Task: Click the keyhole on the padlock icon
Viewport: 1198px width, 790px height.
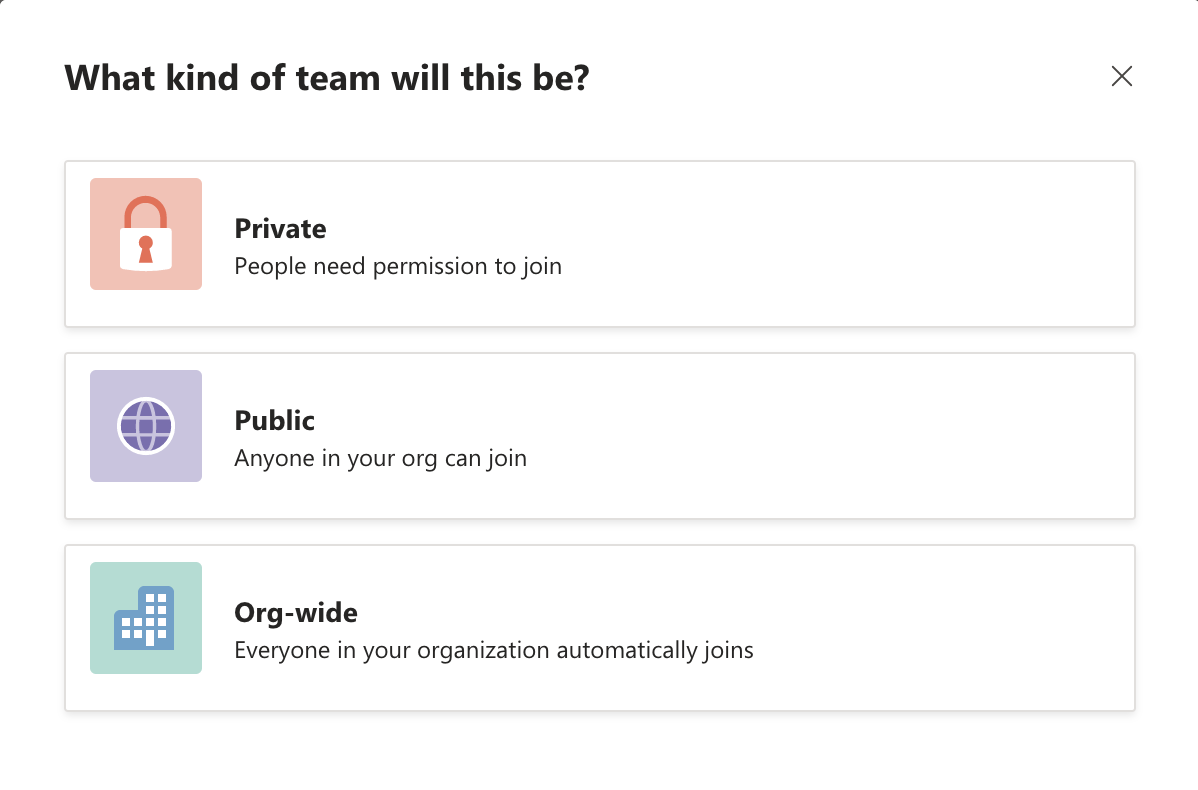Action: pos(146,249)
